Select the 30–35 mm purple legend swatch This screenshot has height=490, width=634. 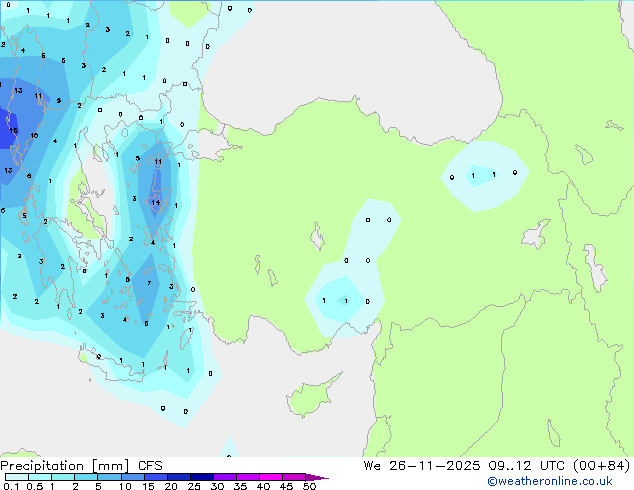click(225, 477)
